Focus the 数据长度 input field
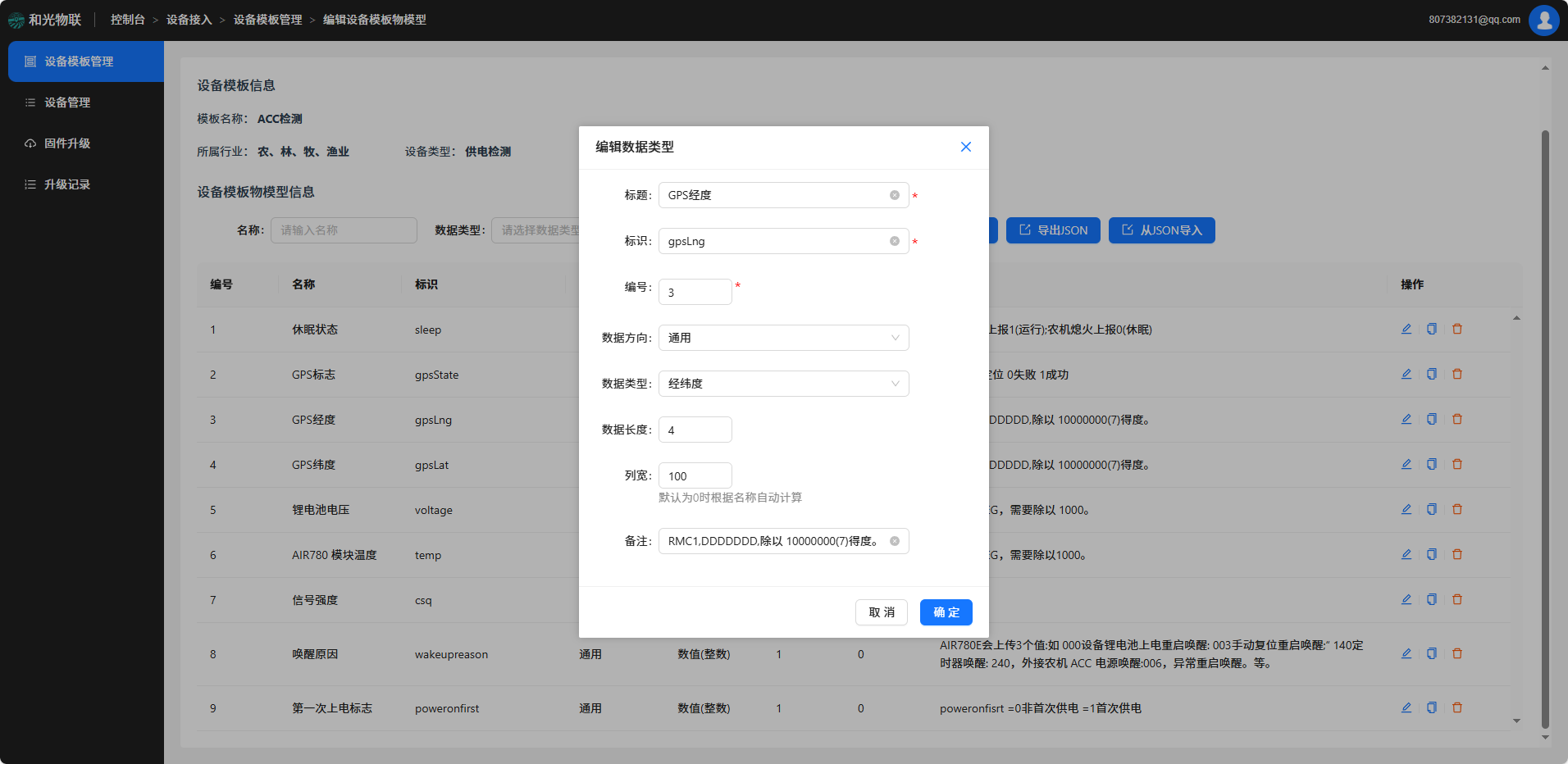Screen dimensions: 1568x764 coord(695,430)
